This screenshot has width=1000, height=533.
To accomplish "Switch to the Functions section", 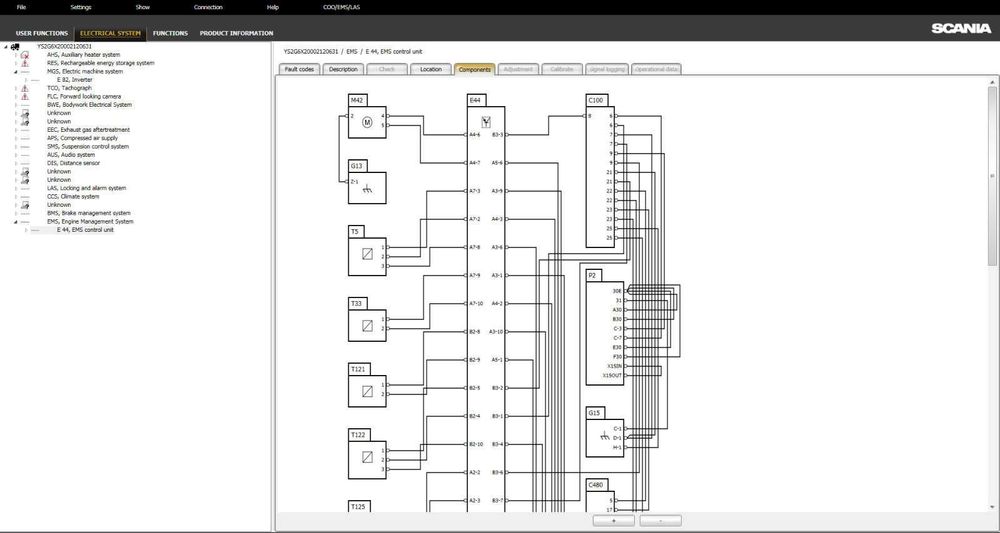I will (170, 33).
